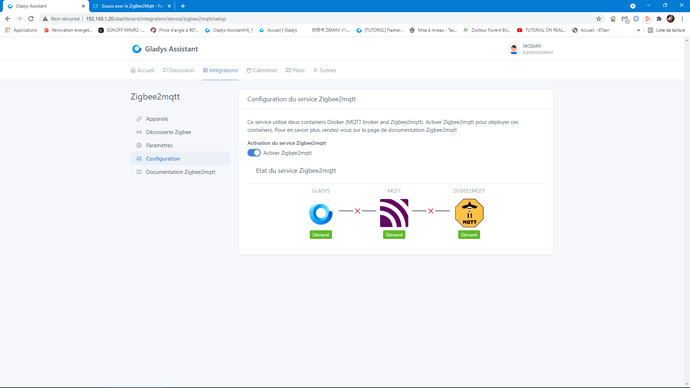This screenshot has height=388, width=690.
Task: Open Docteur Florent BU... bookmark
Action: point(487,30)
